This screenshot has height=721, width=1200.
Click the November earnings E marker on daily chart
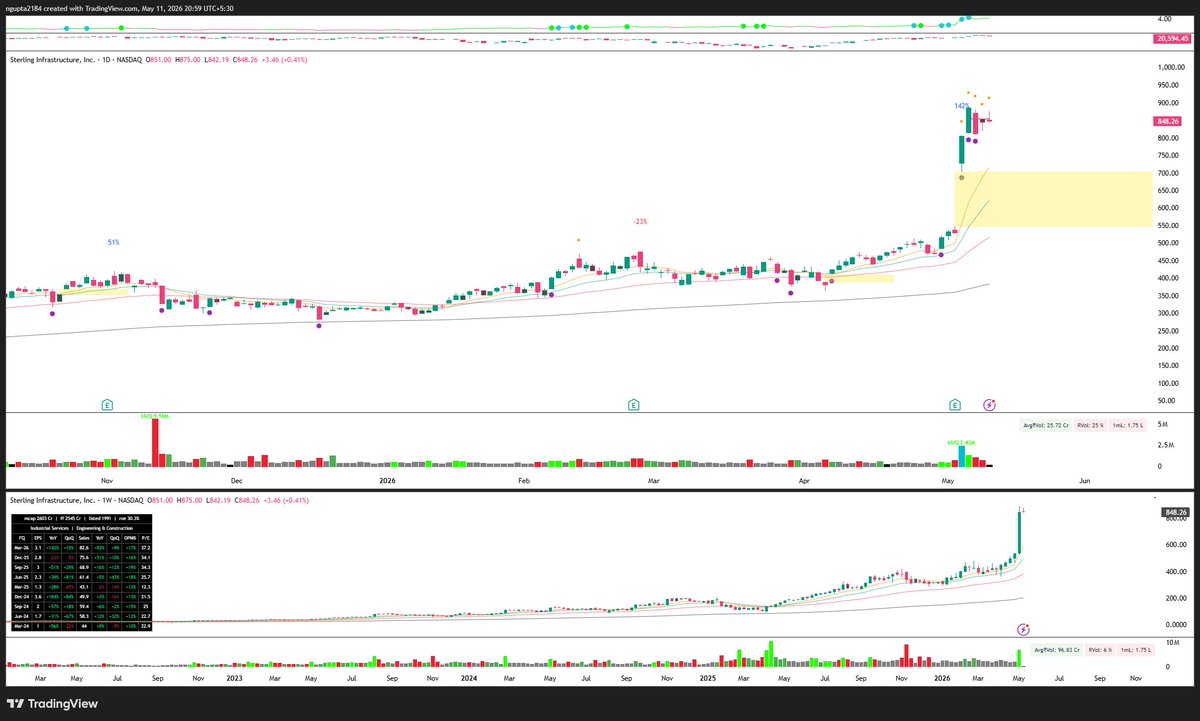(x=107, y=404)
